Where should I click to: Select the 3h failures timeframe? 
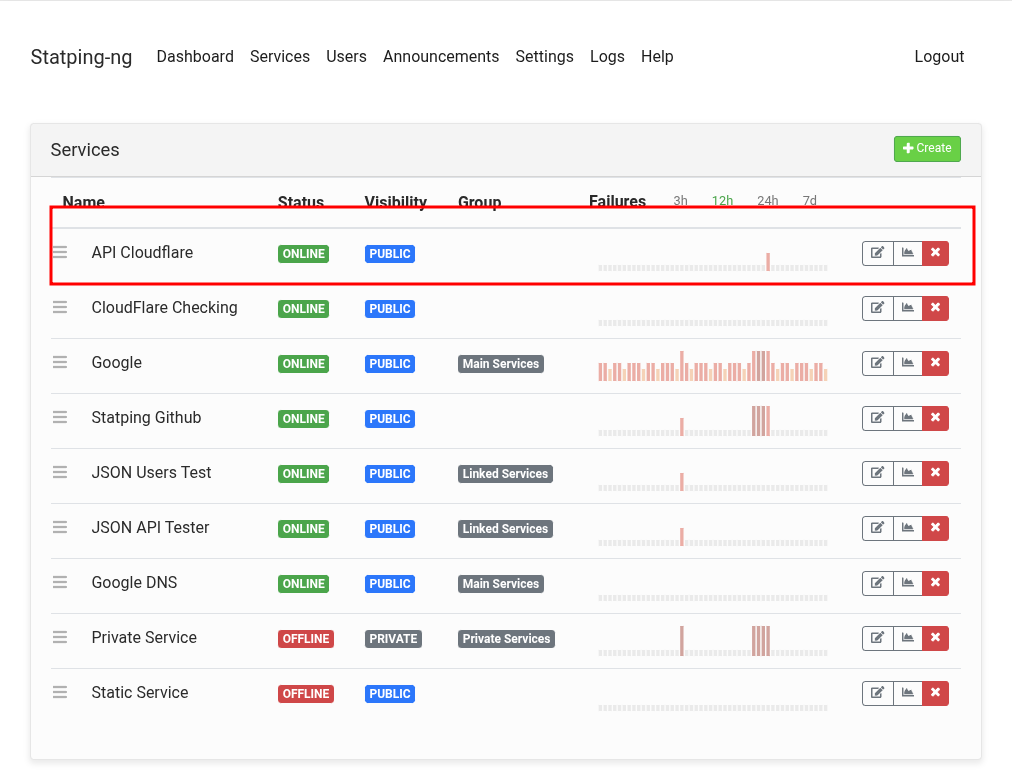coord(680,201)
